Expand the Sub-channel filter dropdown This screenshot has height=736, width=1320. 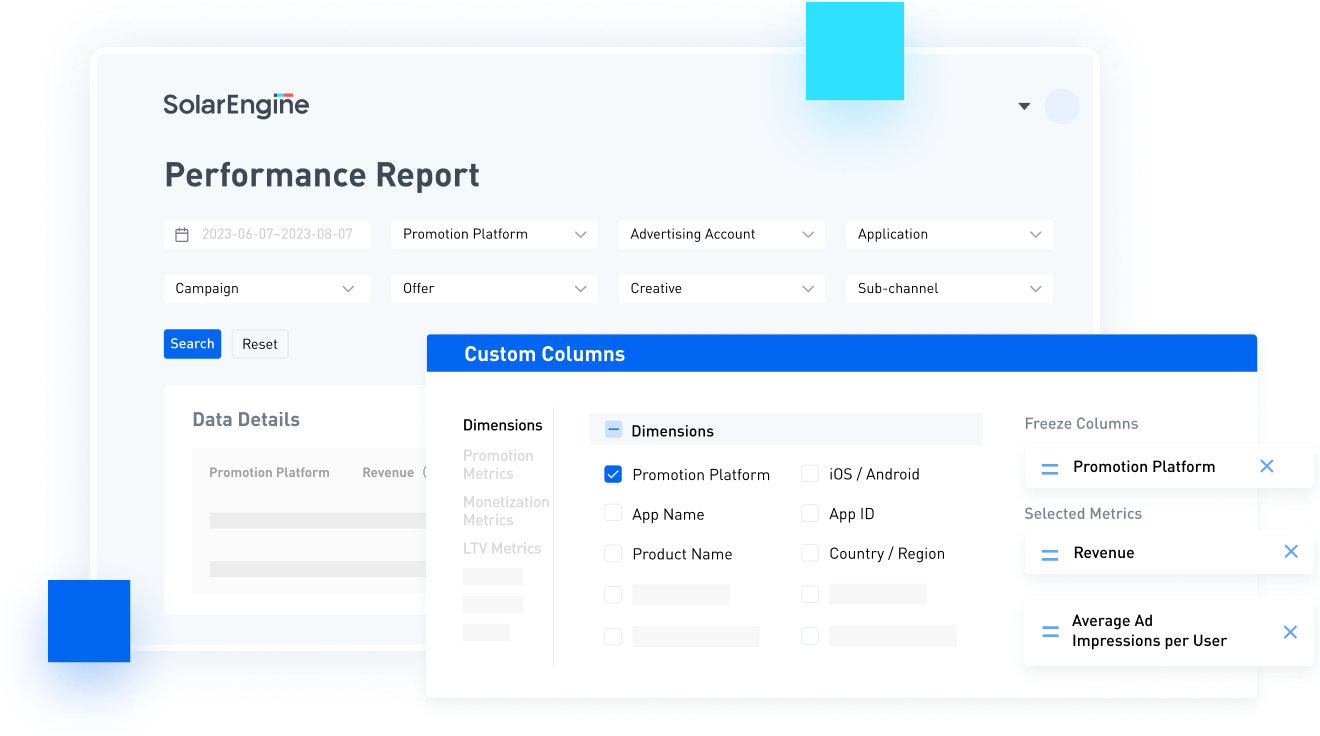coord(949,289)
